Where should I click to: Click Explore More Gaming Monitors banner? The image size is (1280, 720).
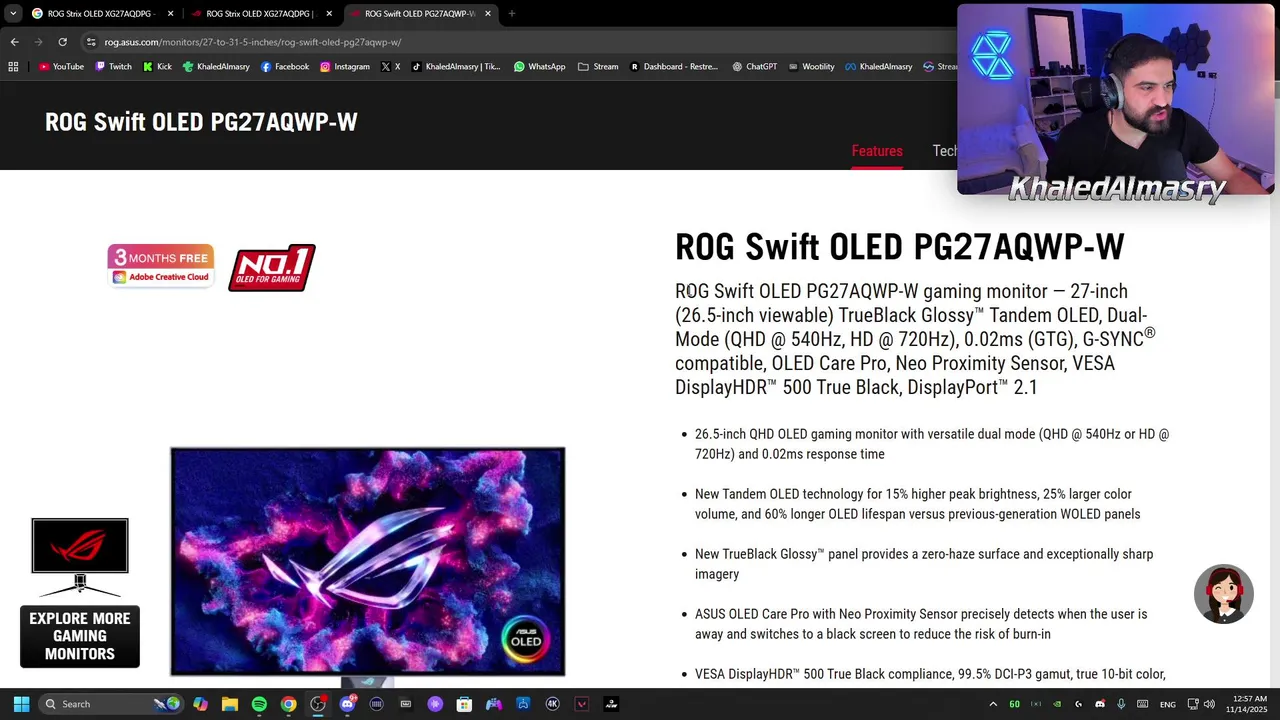80,593
